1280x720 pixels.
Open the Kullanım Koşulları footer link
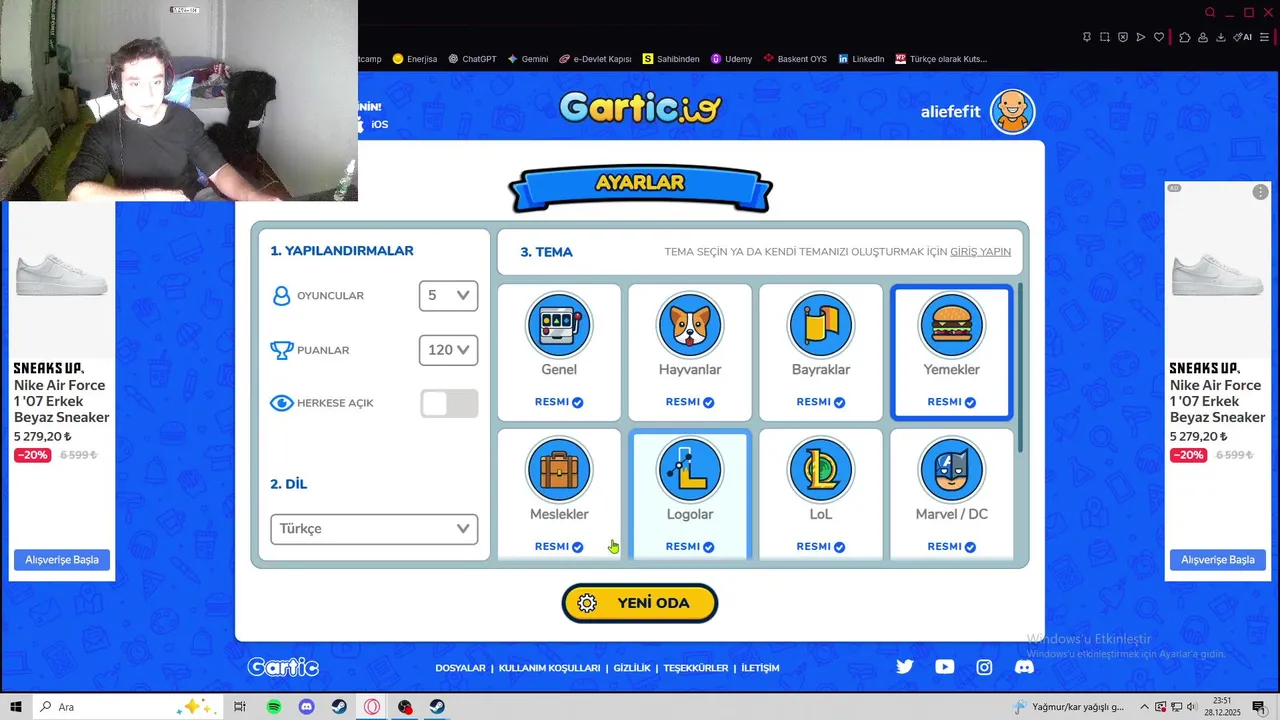click(x=549, y=668)
